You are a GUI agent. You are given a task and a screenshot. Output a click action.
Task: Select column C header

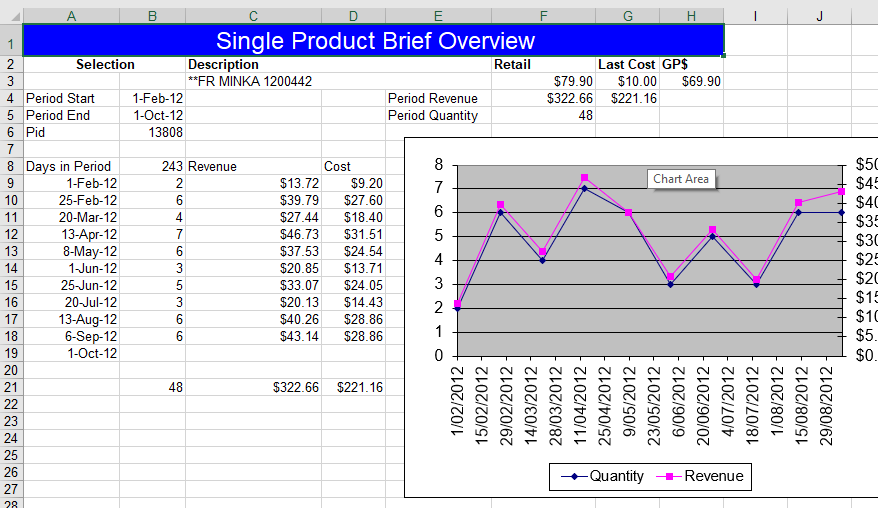click(253, 16)
